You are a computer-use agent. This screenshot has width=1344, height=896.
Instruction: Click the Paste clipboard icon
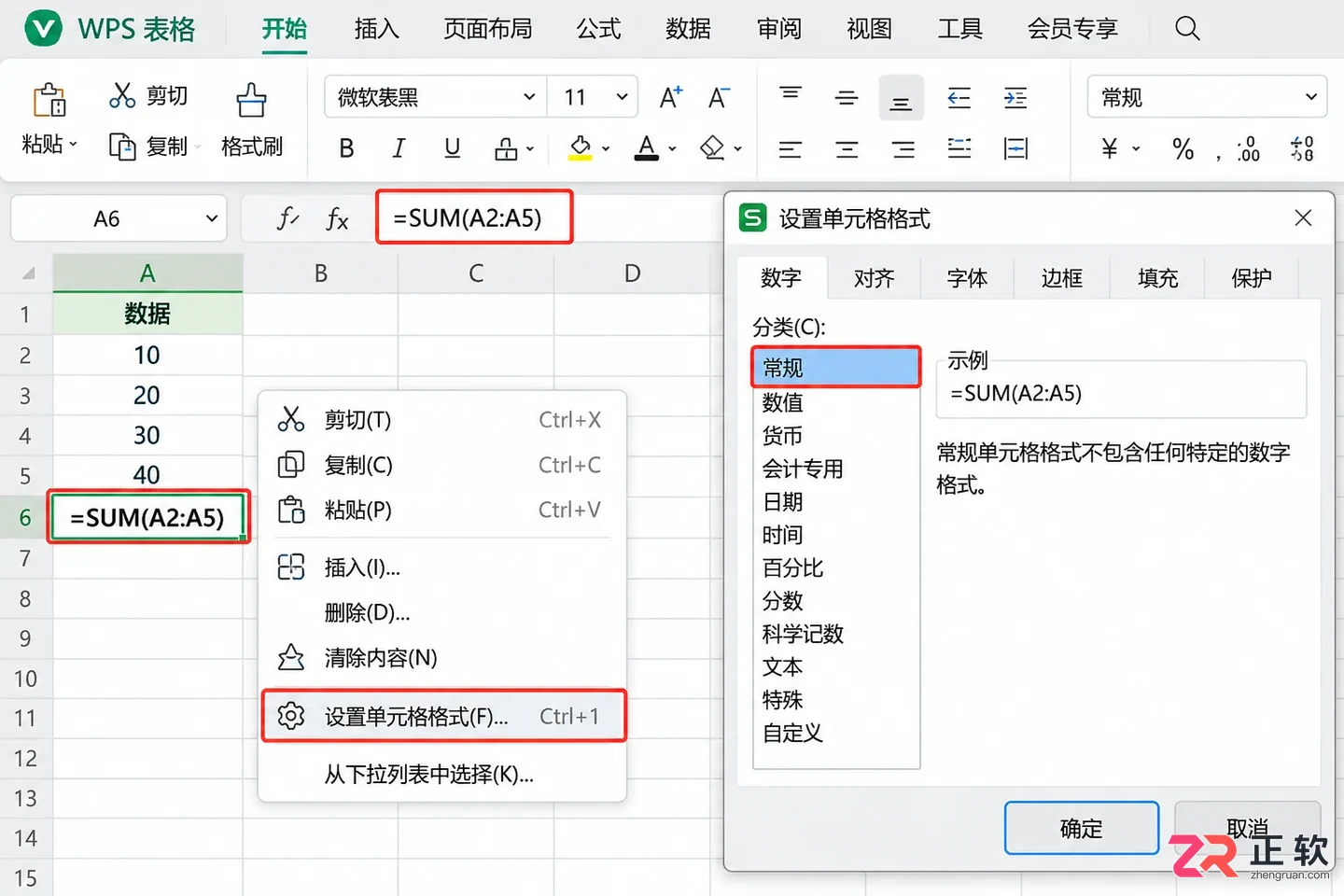click(x=49, y=100)
